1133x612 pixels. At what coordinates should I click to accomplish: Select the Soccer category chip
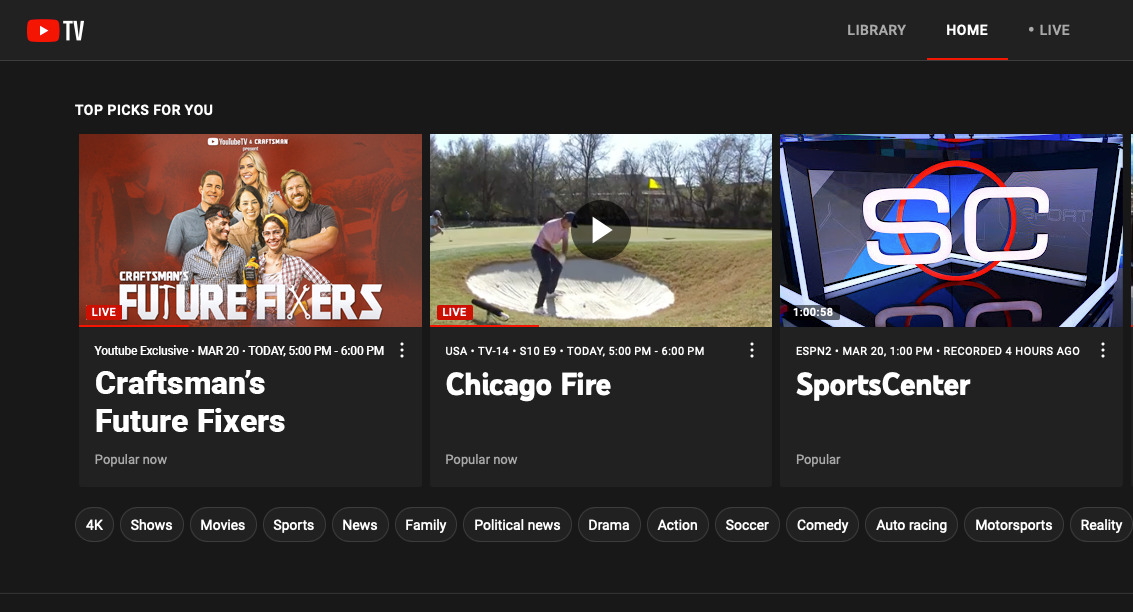point(747,525)
